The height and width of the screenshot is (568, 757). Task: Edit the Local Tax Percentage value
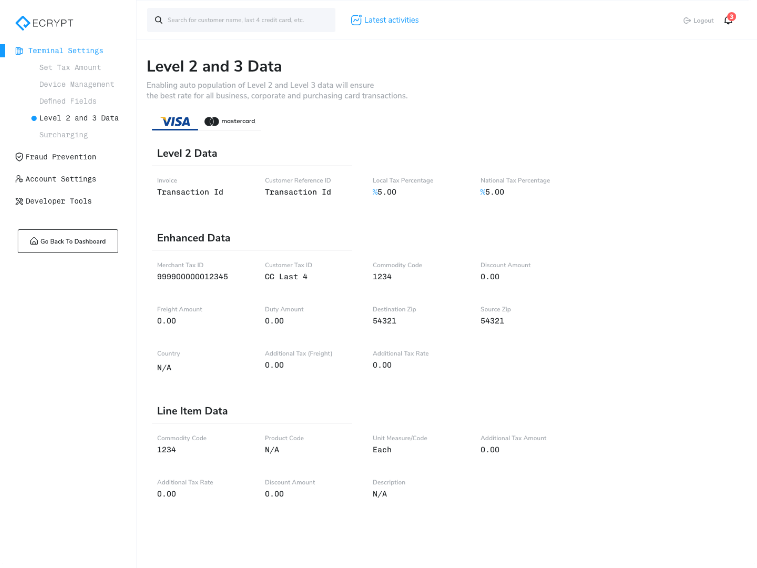point(387,192)
